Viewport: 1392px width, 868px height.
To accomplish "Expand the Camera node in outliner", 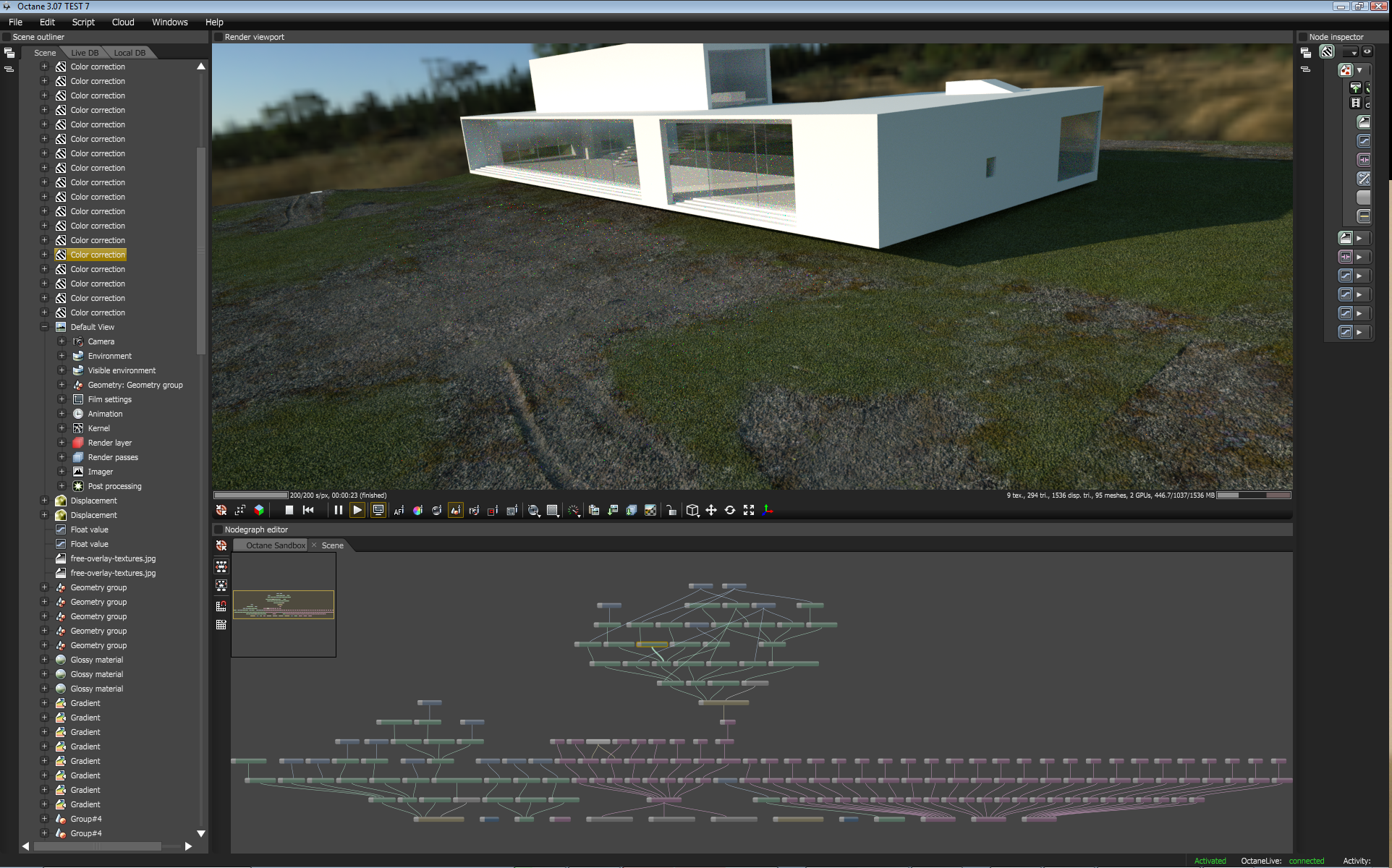I will (61, 341).
